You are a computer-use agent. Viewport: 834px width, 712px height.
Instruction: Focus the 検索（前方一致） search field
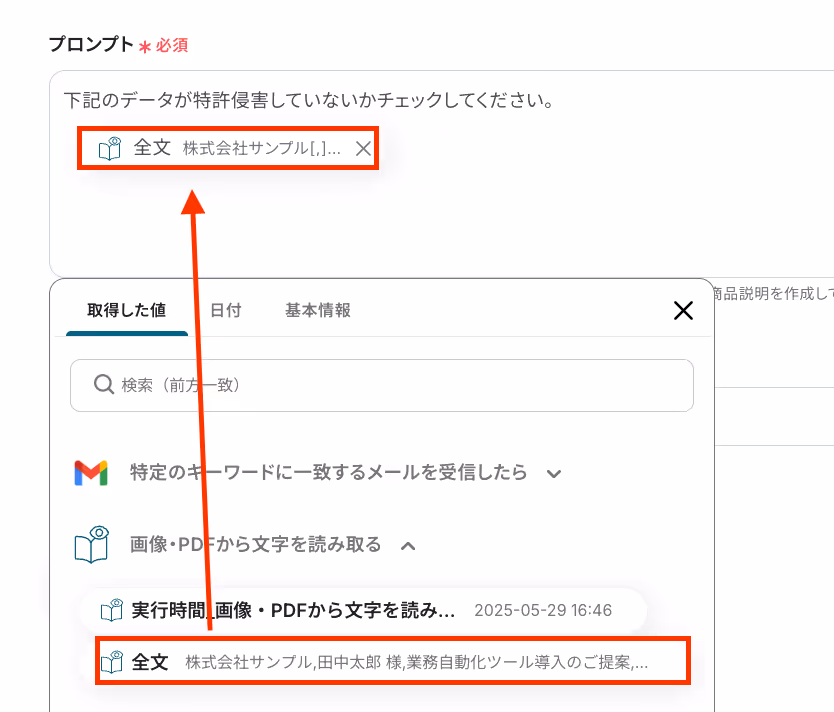[x=382, y=385]
